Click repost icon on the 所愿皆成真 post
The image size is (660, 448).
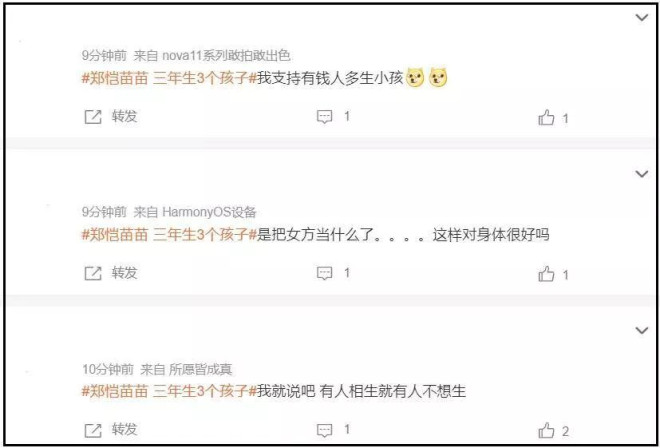(93, 430)
